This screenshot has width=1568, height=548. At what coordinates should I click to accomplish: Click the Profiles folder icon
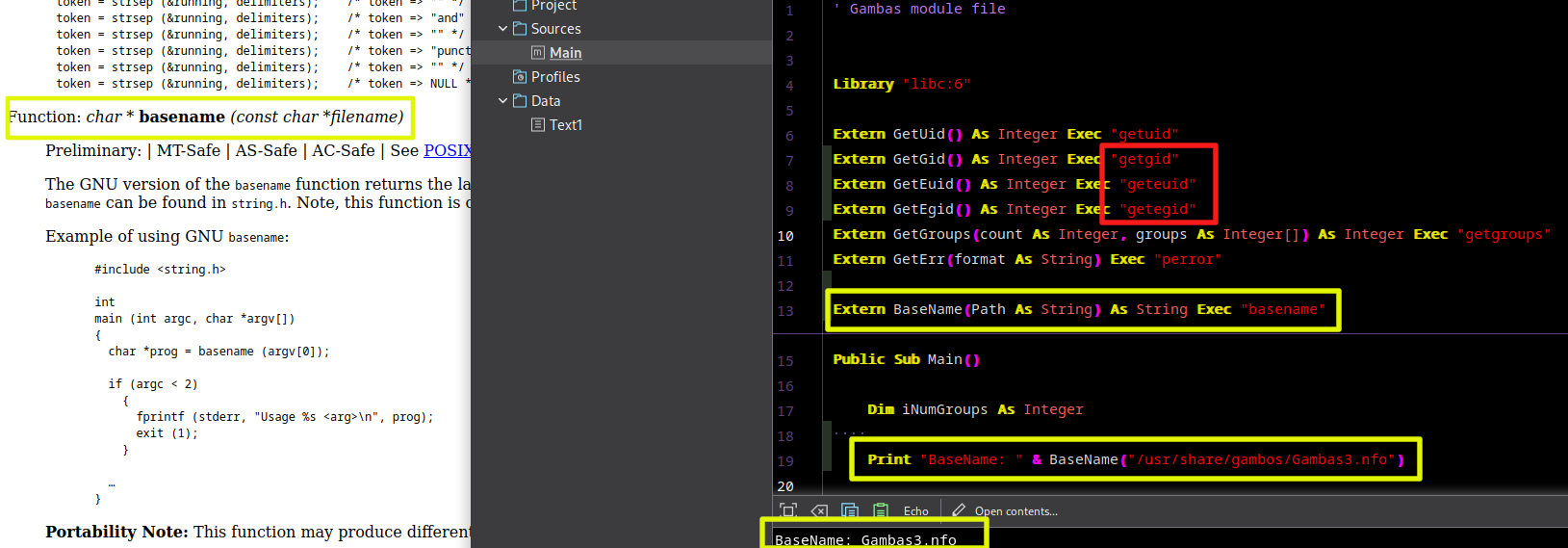pyautogui.click(x=520, y=77)
